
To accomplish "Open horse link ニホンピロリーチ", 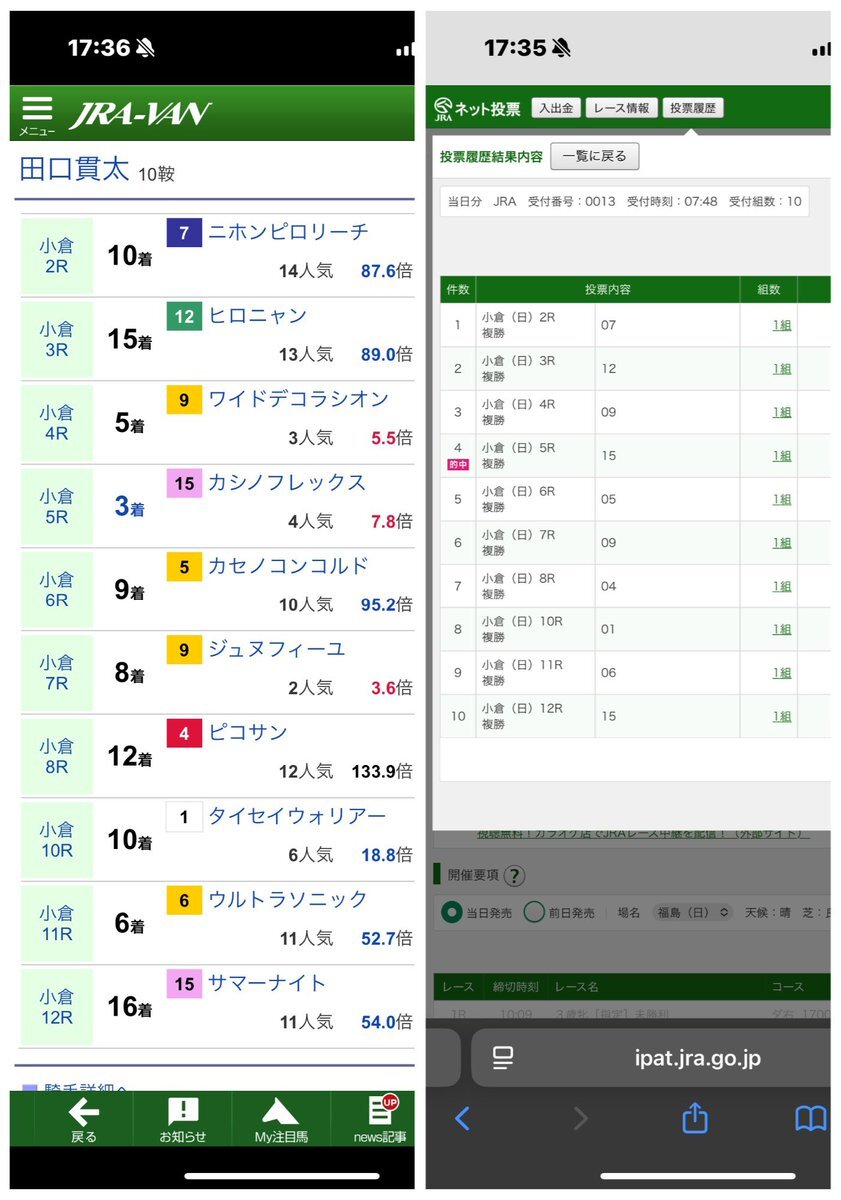I will coord(288,232).
